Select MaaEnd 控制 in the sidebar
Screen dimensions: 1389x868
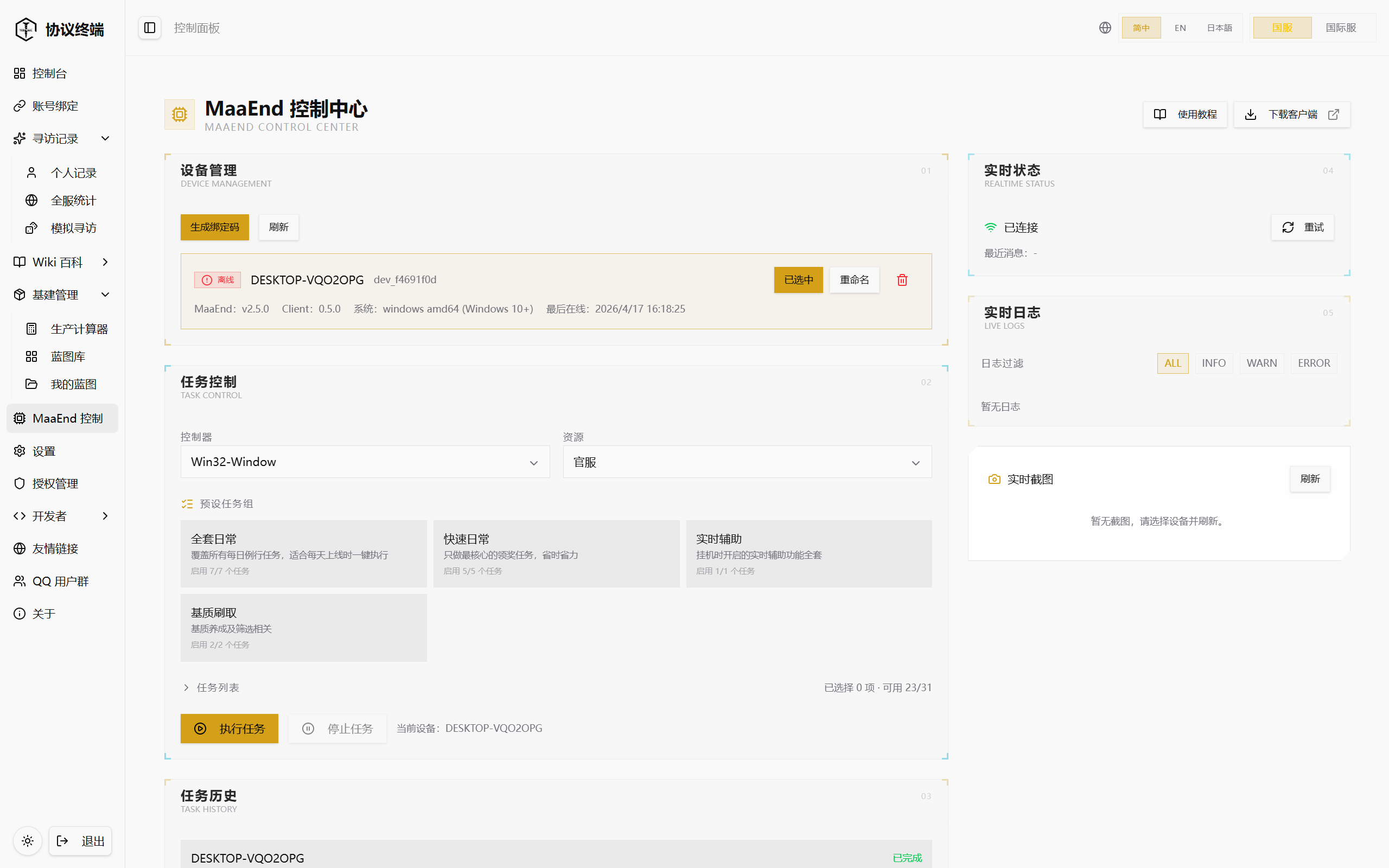62,418
